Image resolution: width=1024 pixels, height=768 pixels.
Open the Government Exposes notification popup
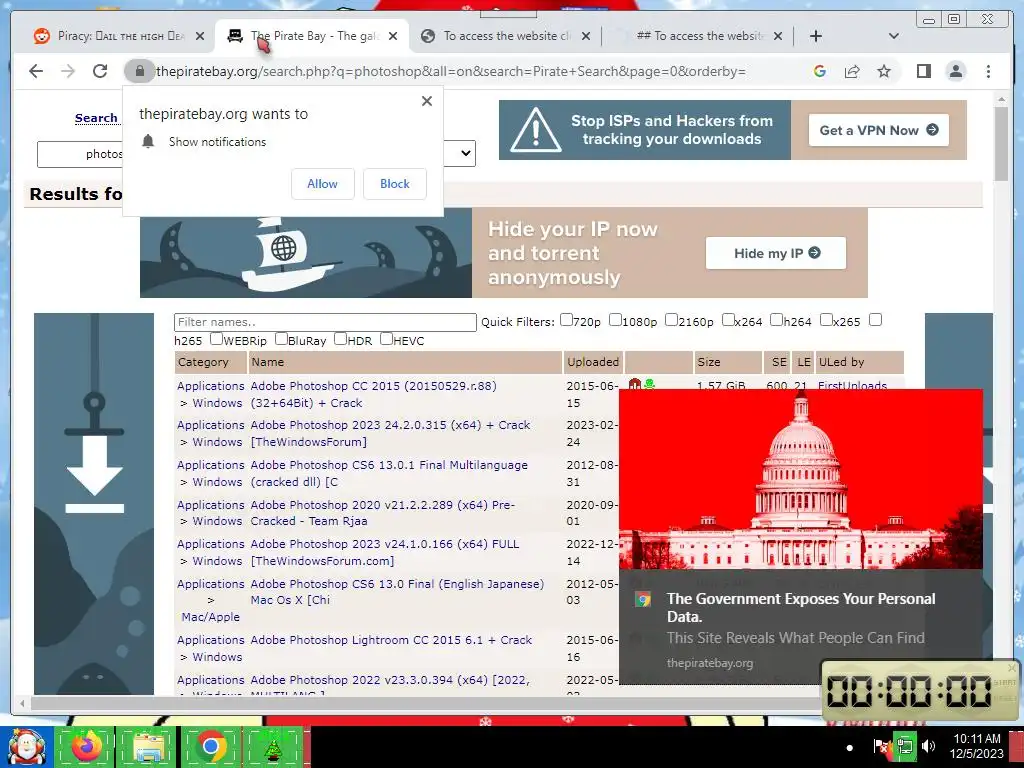(x=801, y=537)
